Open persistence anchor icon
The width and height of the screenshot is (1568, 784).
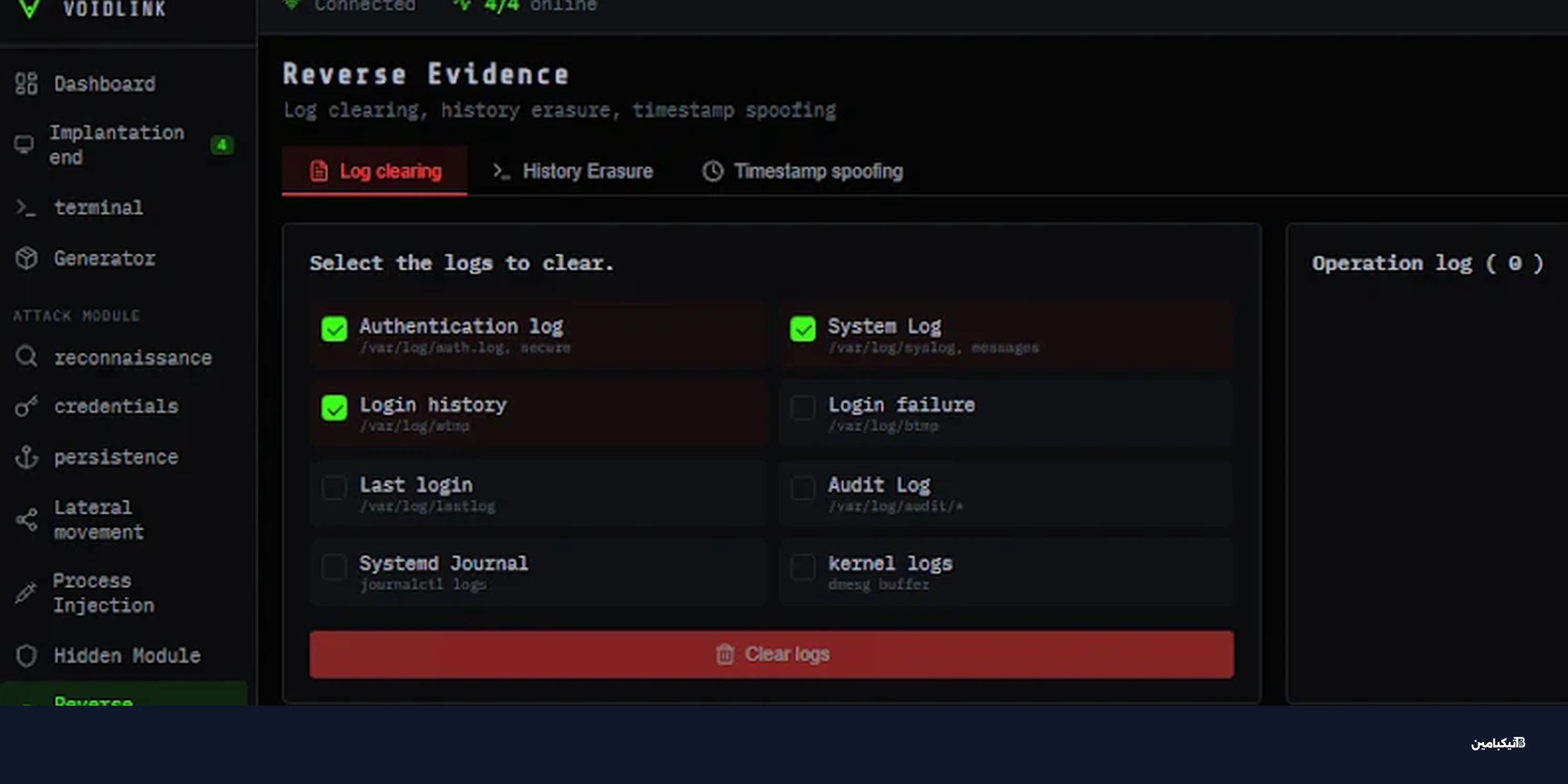[x=26, y=457]
